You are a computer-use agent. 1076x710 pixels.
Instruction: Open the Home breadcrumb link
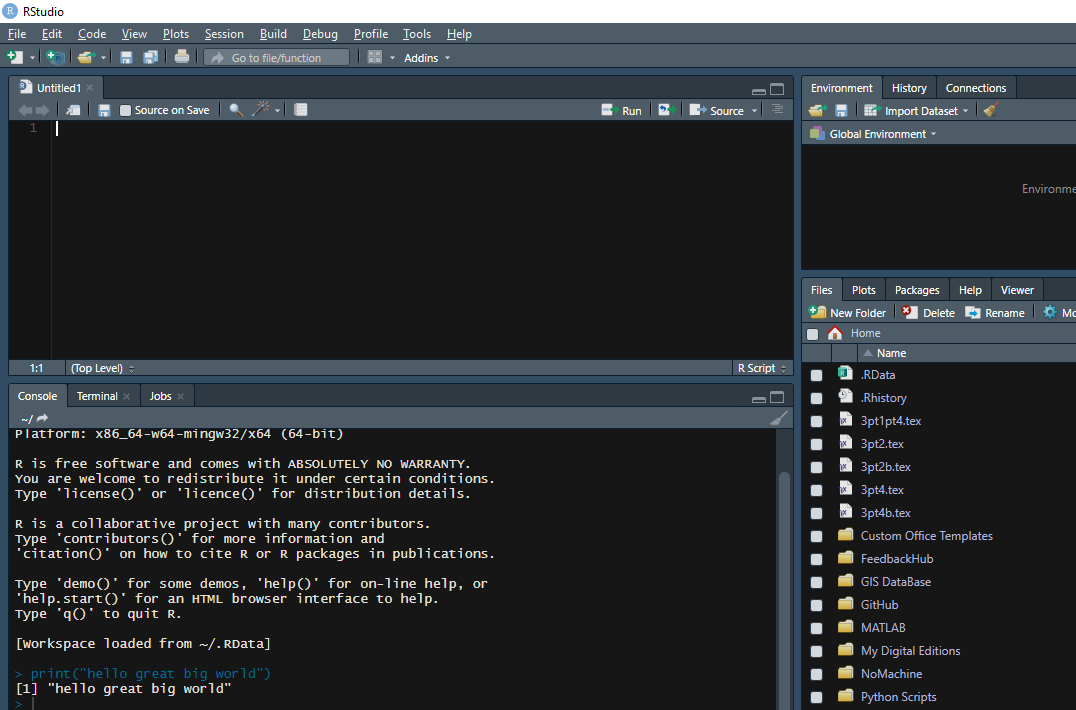(865, 333)
